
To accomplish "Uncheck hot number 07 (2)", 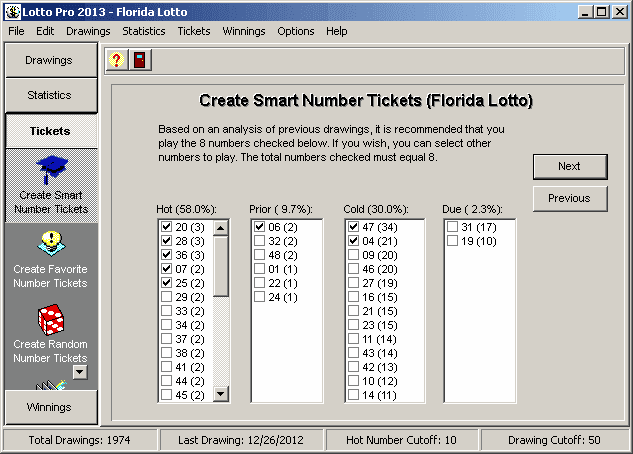I will click(x=166, y=269).
